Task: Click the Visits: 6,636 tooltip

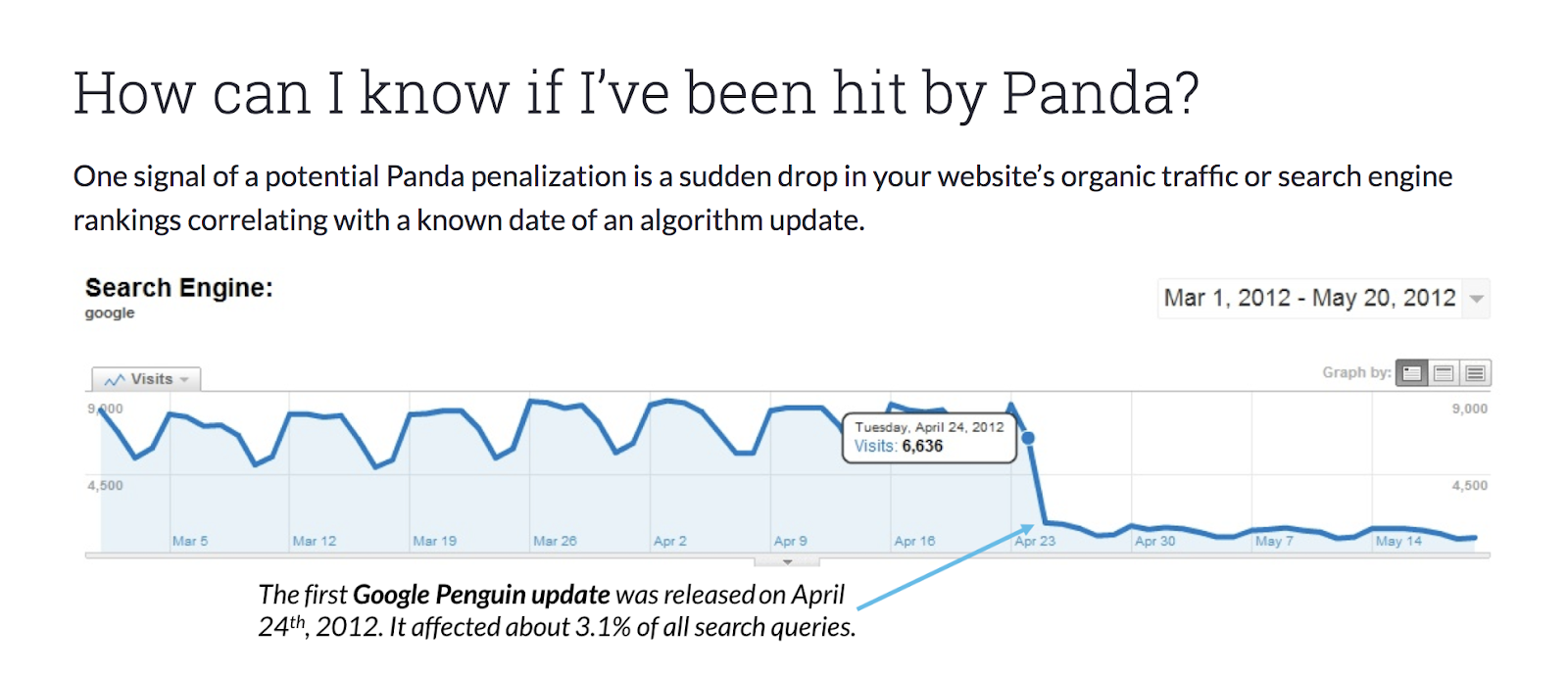Action: click(x=929, y=437)
